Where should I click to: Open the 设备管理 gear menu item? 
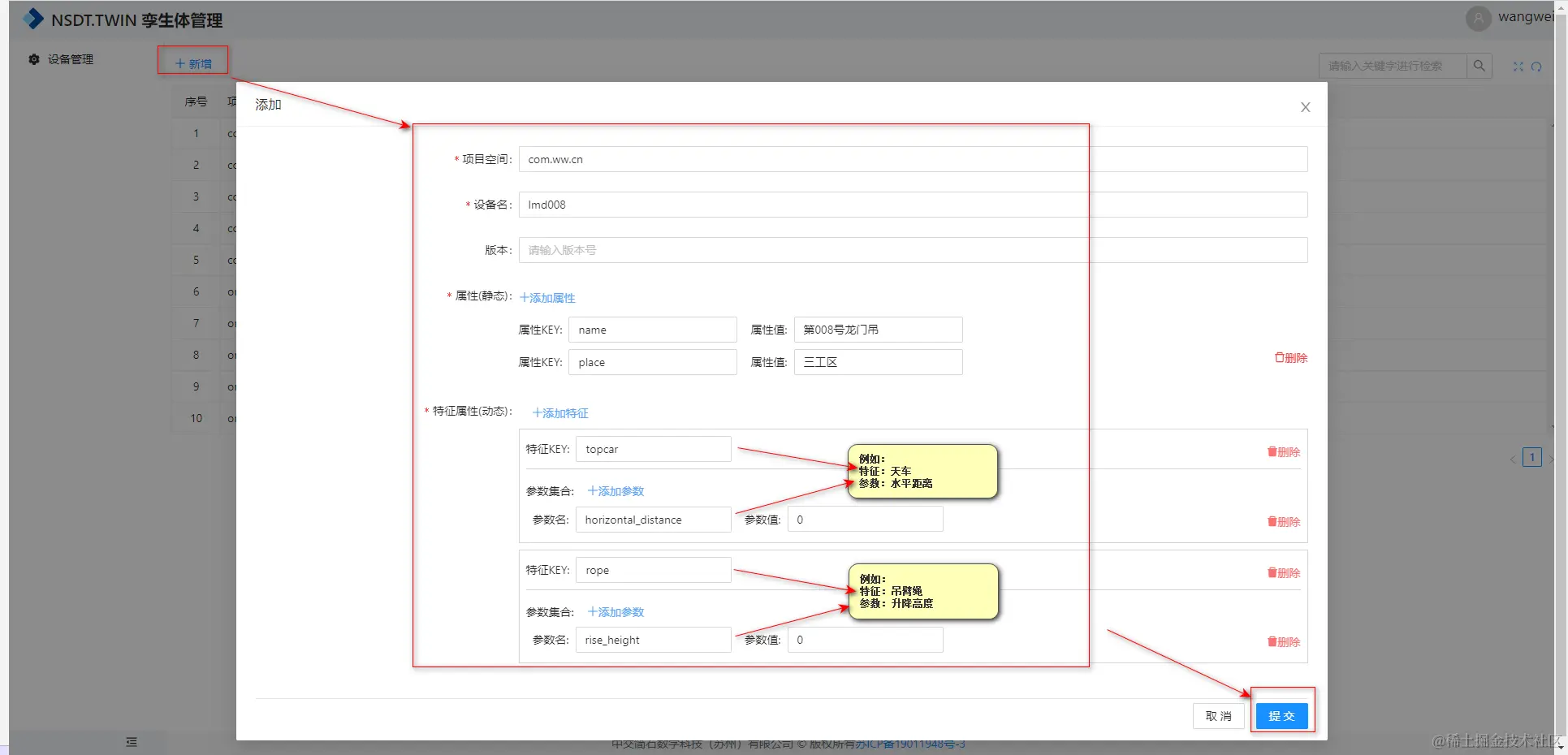(x=61, y=59)
